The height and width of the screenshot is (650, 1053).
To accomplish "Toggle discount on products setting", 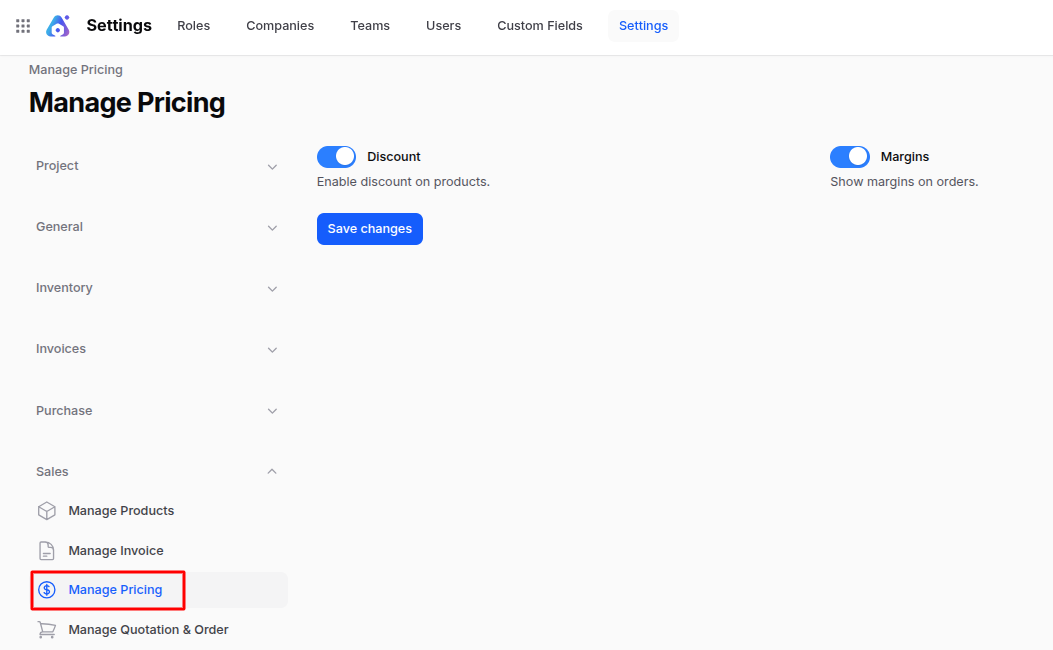I will (x=336, y=156).
